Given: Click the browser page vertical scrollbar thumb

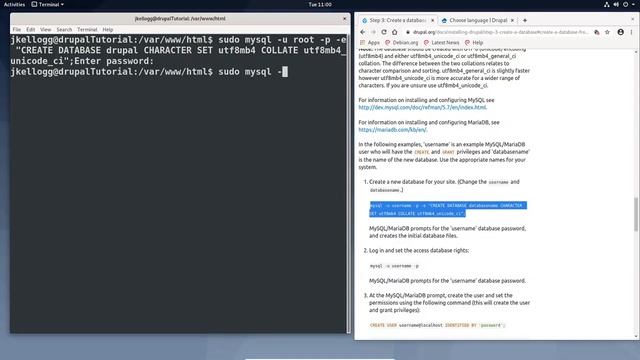Looking at the screenshot, I should click(636, 214).
